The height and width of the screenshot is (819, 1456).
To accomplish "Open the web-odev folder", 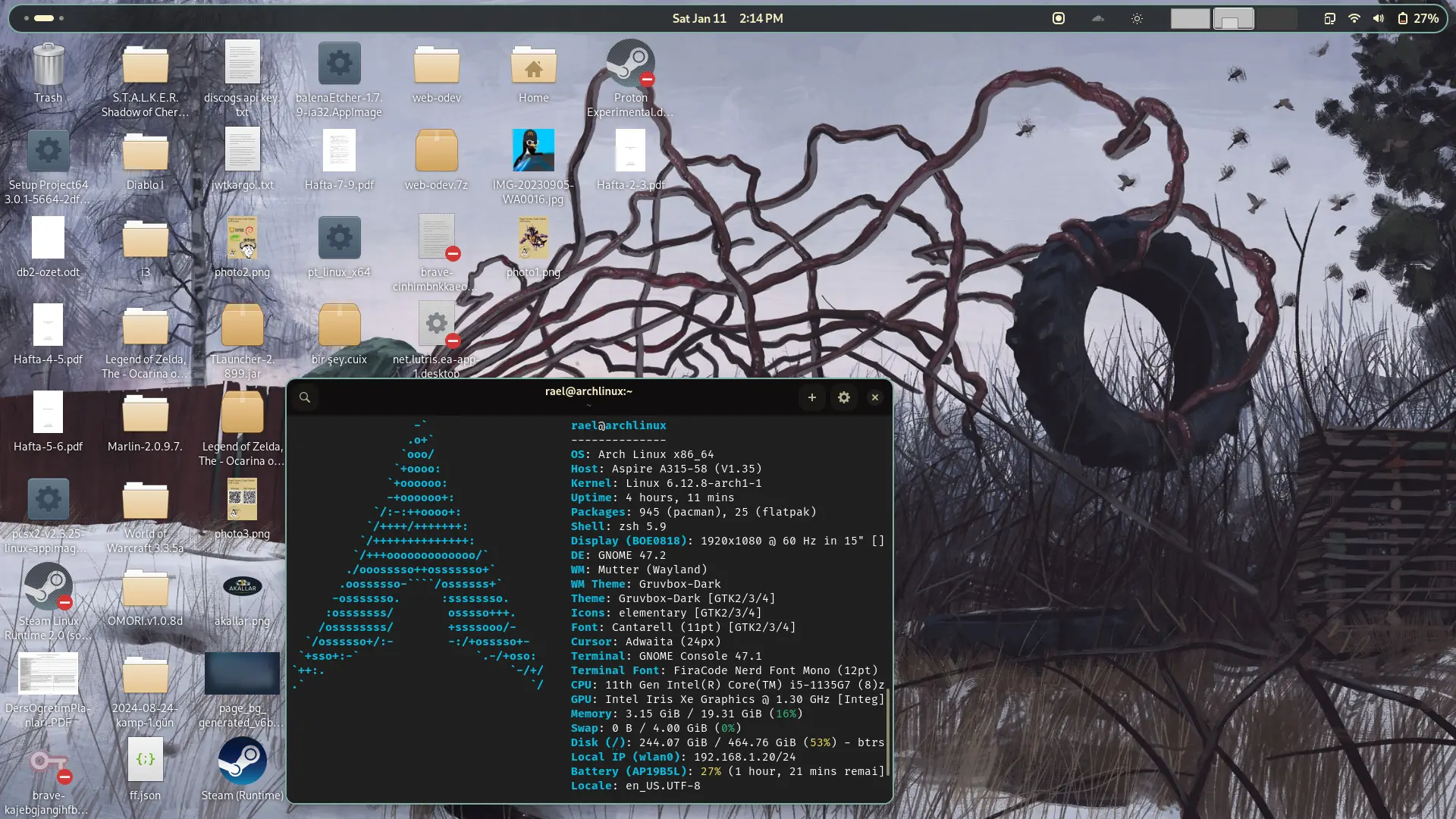I will (x=437, y=64).
